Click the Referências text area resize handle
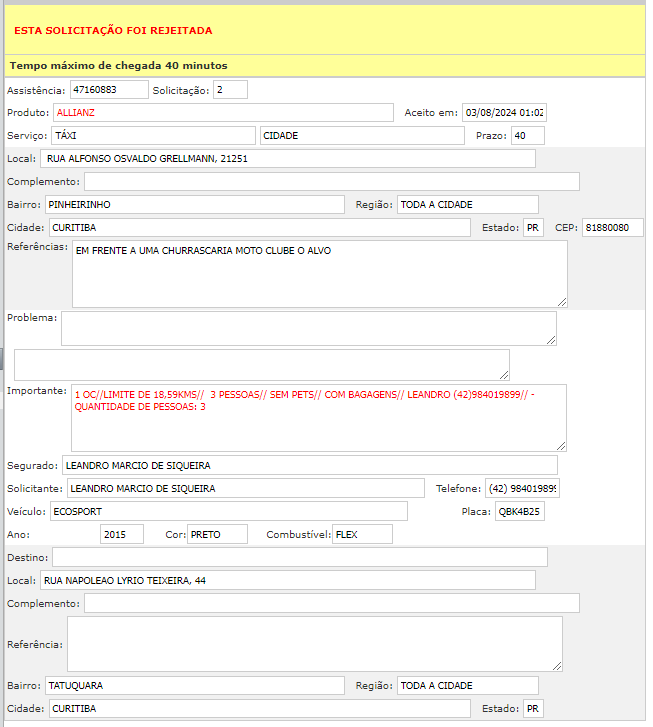The width and height of the screenshot is (653, 727). coord(562,301)
